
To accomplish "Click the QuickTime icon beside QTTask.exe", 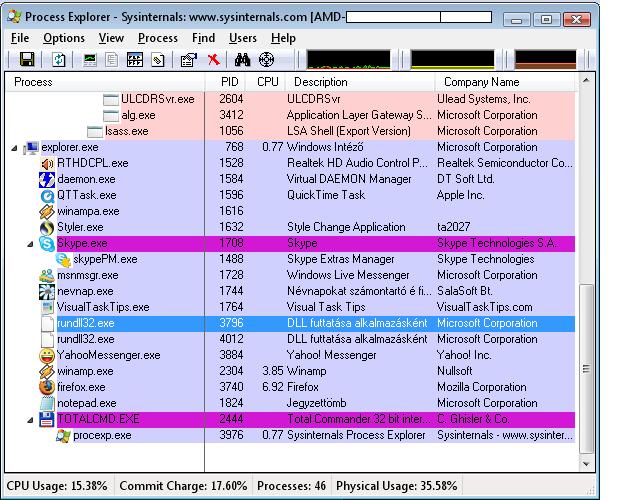I will [47, 196].
